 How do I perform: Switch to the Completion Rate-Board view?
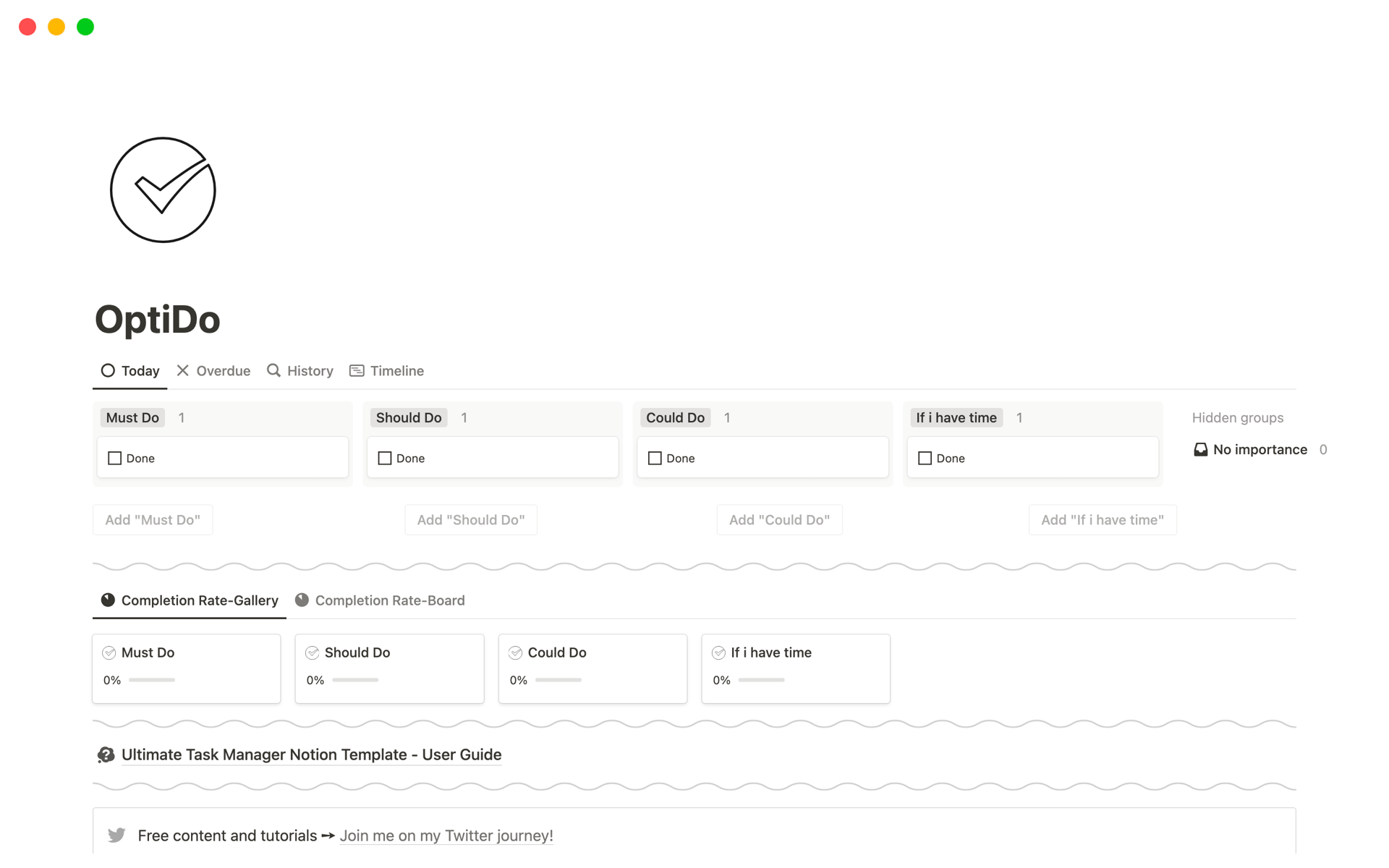tap(389, 599)
